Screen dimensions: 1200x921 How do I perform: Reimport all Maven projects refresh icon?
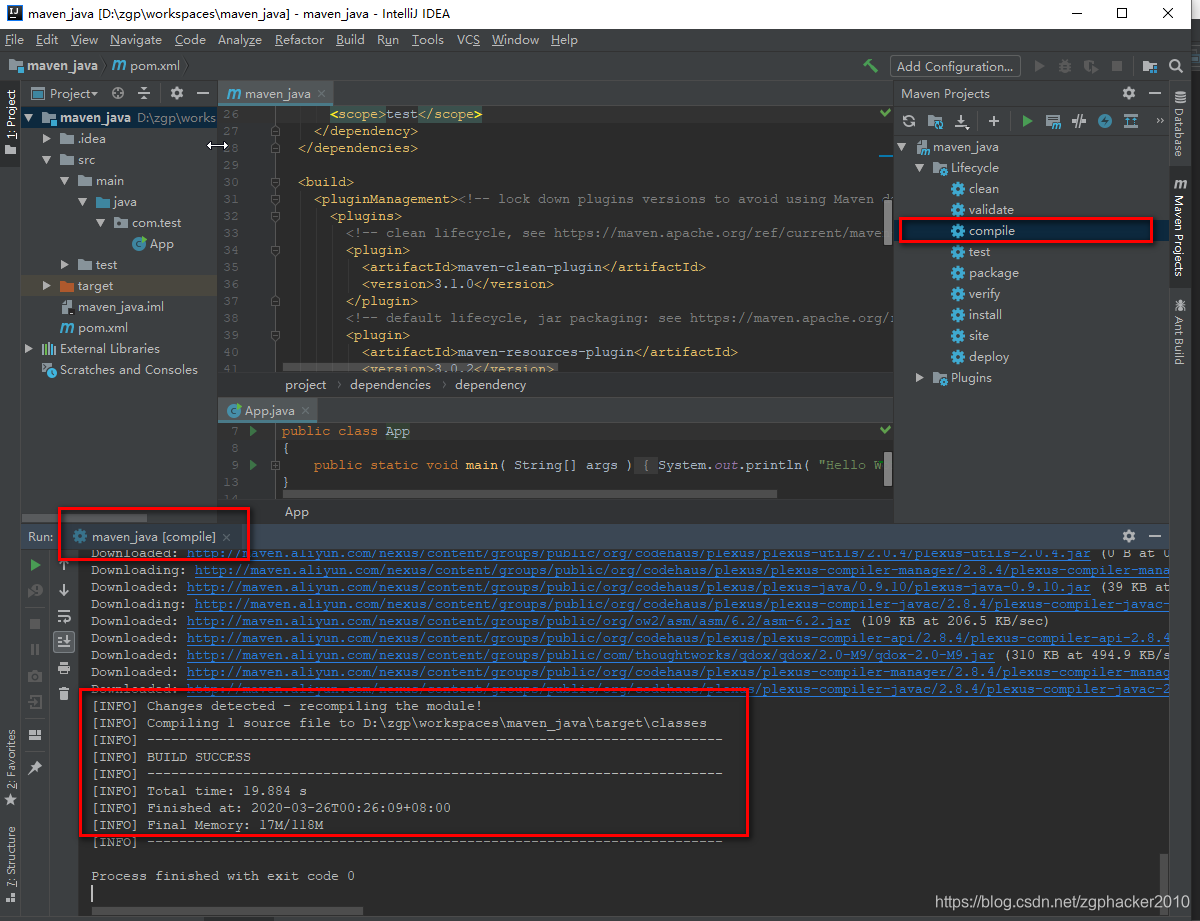[909, 121]
